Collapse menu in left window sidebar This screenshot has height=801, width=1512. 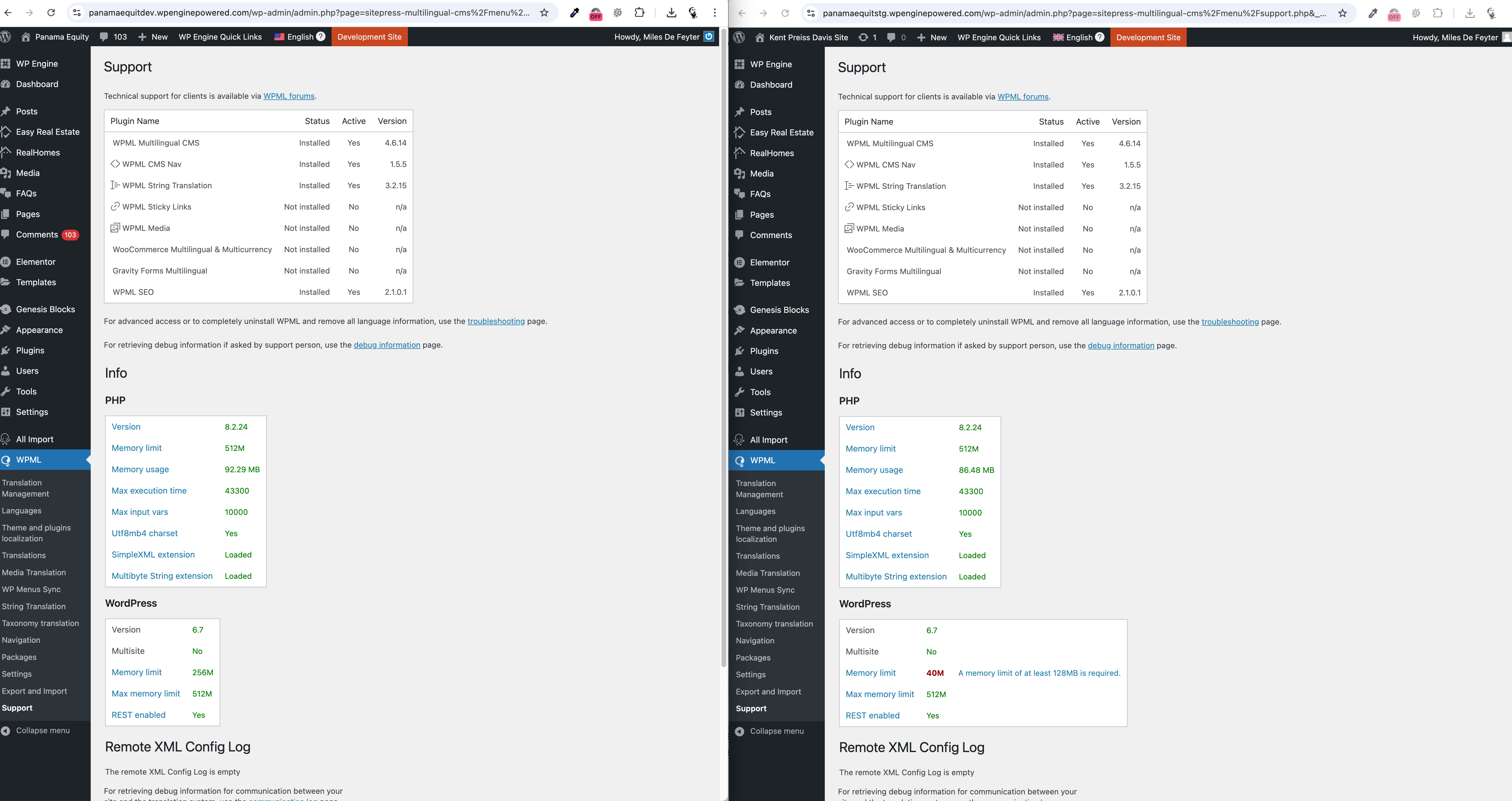tap(35, 730)
